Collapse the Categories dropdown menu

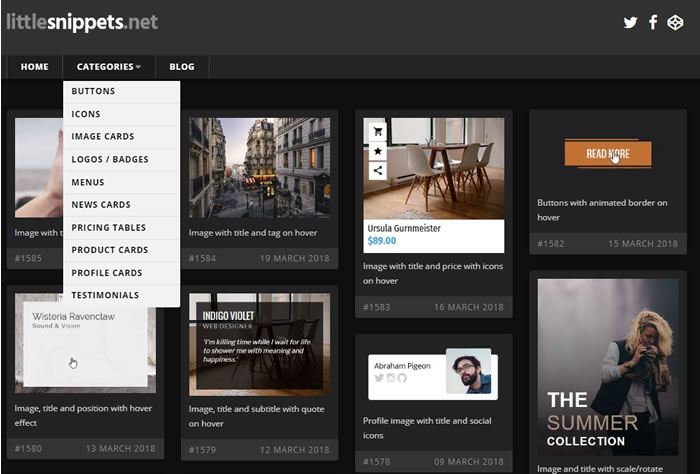(x=108, y=67)
